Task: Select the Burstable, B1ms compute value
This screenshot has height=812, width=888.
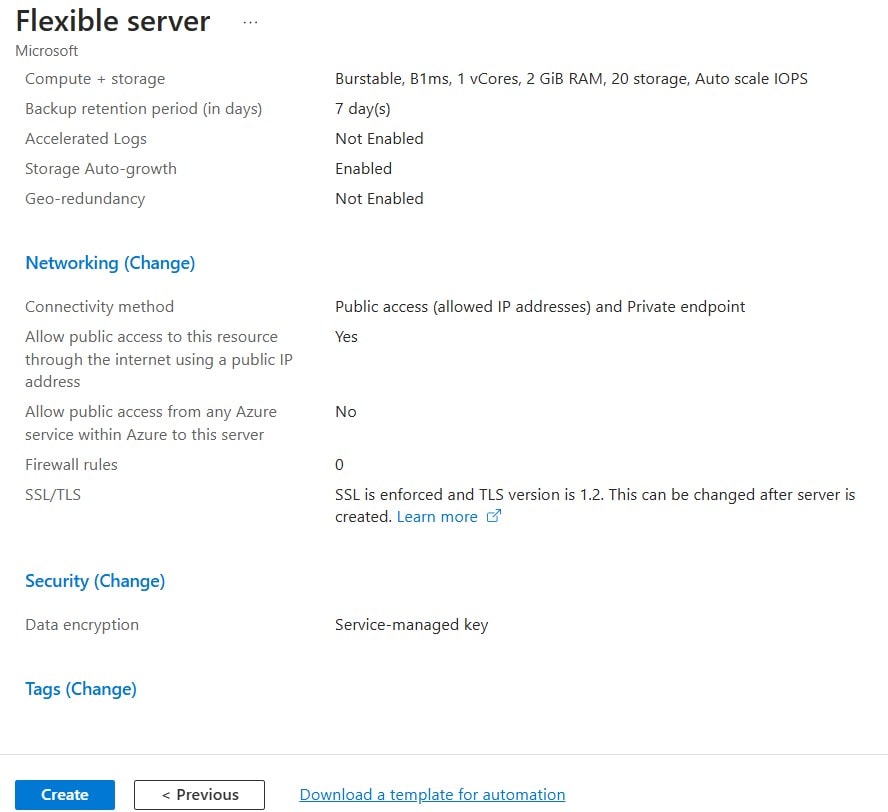Action: 571,79
